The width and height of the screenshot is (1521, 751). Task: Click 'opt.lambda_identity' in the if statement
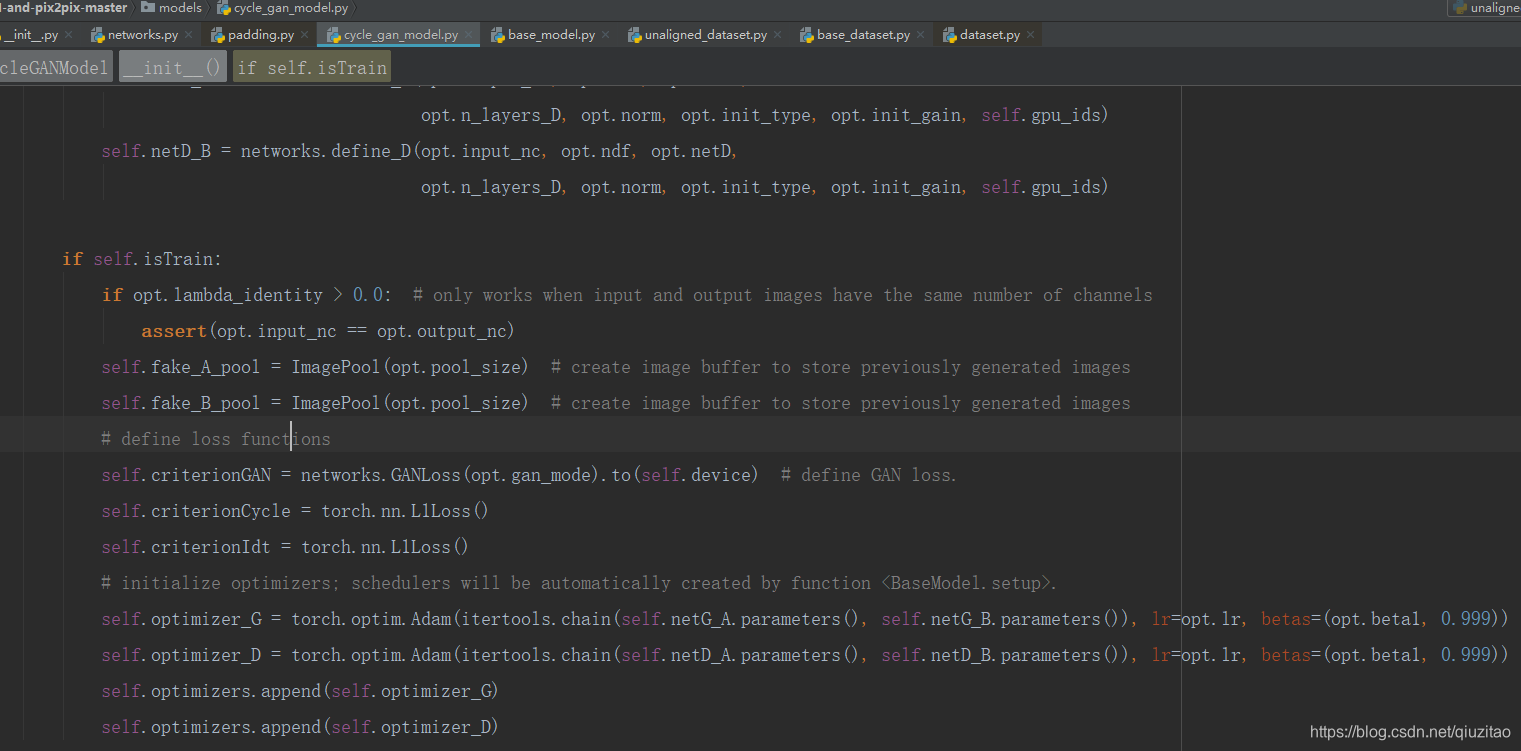click(x=228, y=295)
